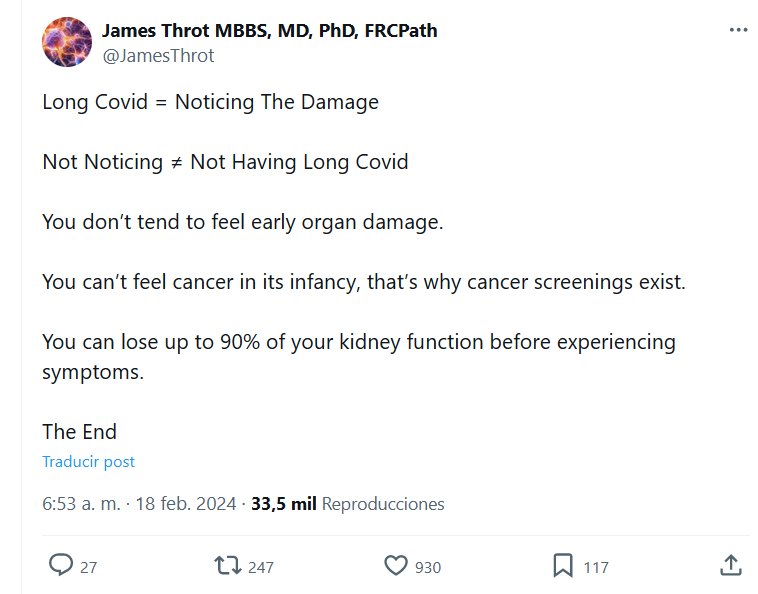The width and height of the screenshot is (758, 594).
Task: Click the kidney function sentence in the post
Action: (x=358, y=343)
